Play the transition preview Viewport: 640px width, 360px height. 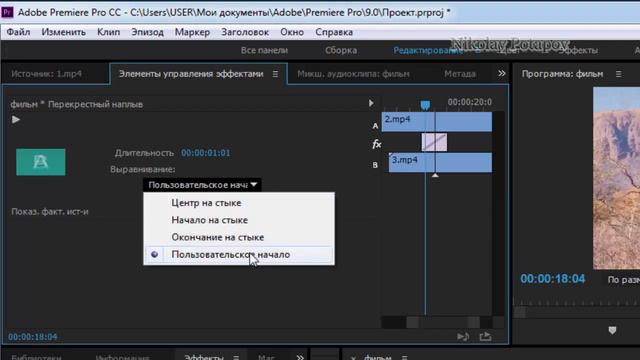pos(16,120)
